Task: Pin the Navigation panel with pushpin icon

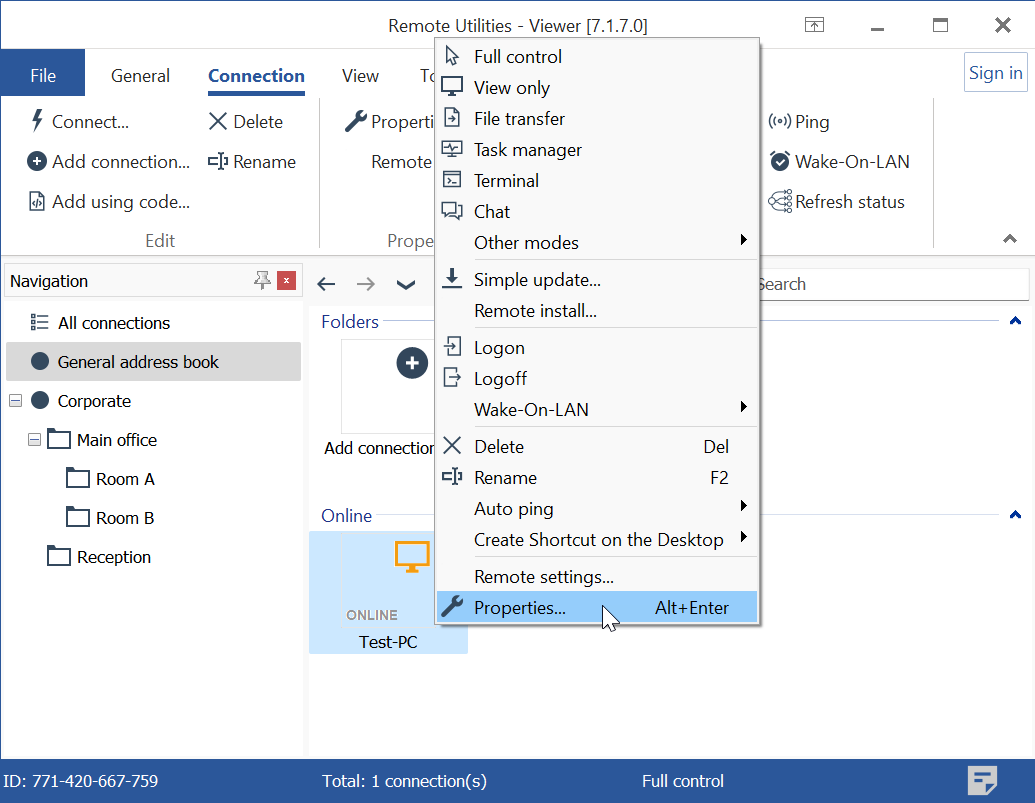Action: [262, 281]
